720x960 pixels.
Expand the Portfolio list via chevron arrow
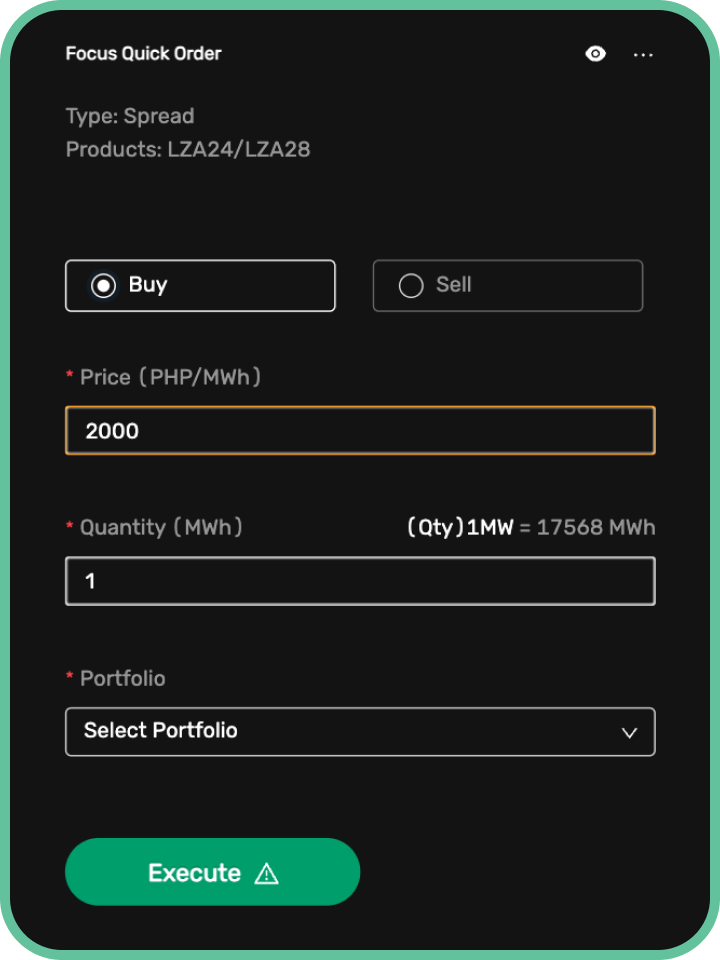629,733
